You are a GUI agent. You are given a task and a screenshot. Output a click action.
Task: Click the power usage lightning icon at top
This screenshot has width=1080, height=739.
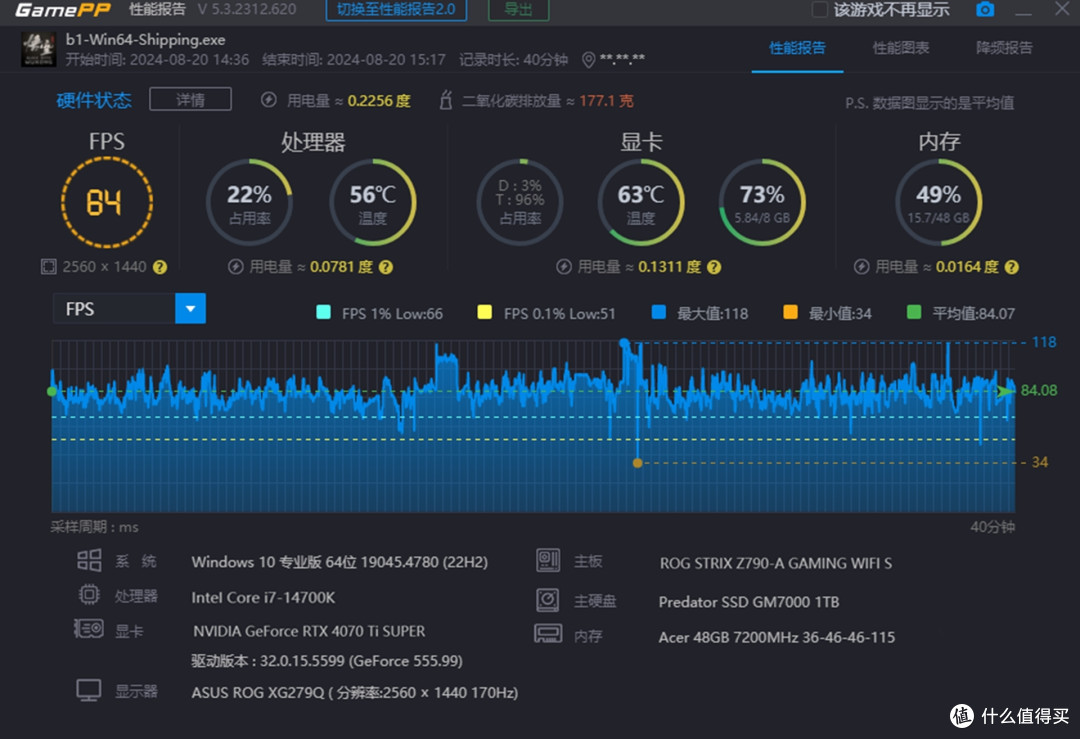(x=269, y=100)
